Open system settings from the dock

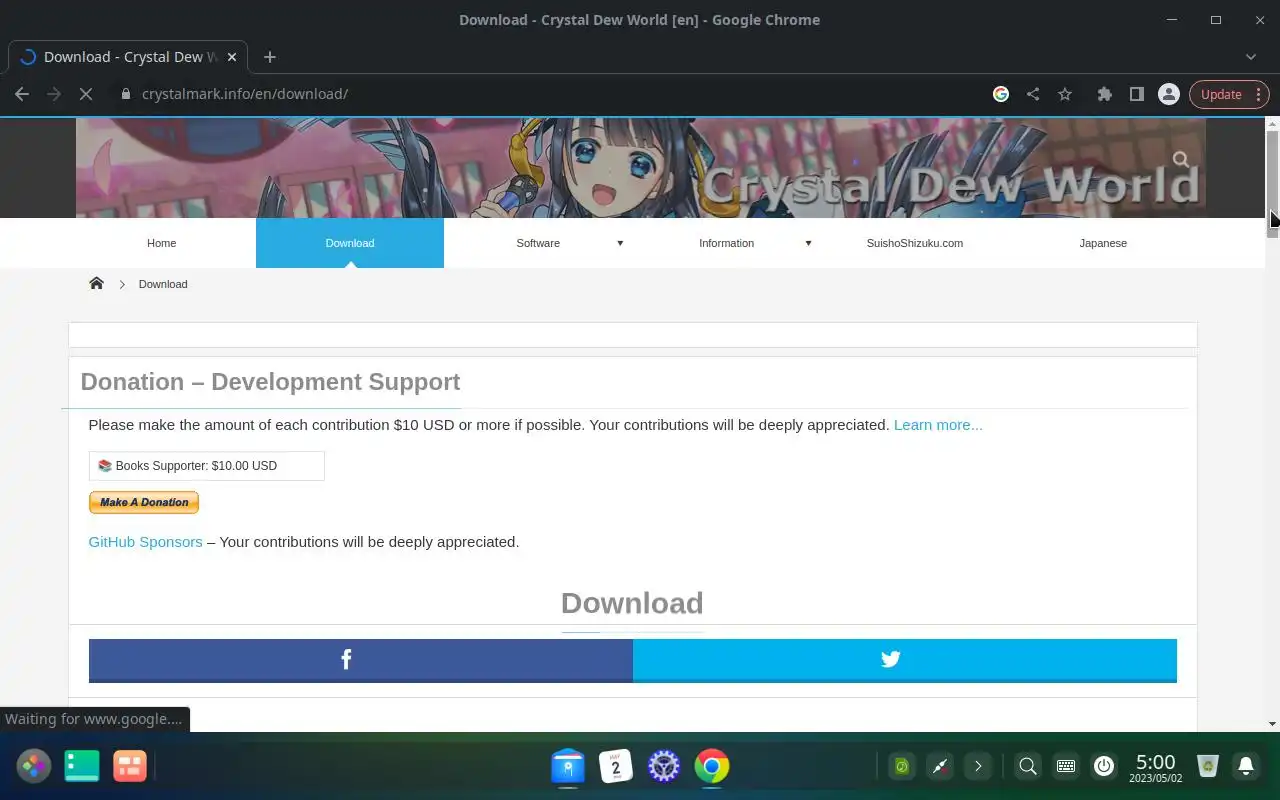pos(664,766)
